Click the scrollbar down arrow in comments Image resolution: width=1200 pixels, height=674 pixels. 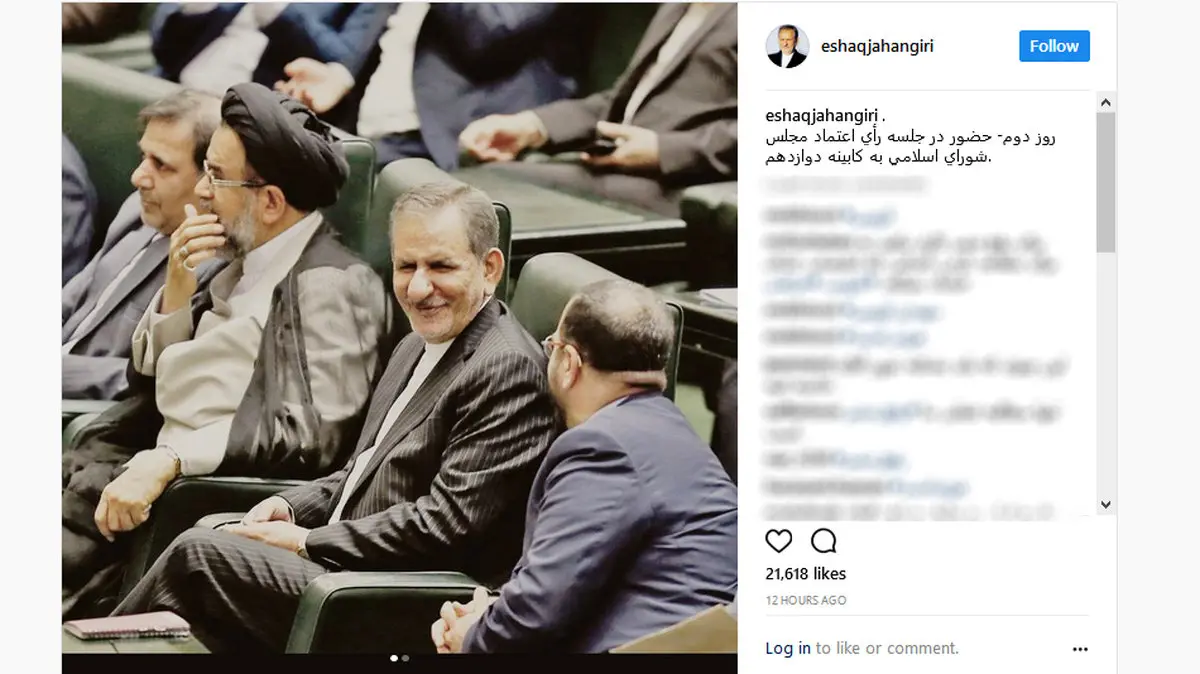click(x=1105, y=506)
